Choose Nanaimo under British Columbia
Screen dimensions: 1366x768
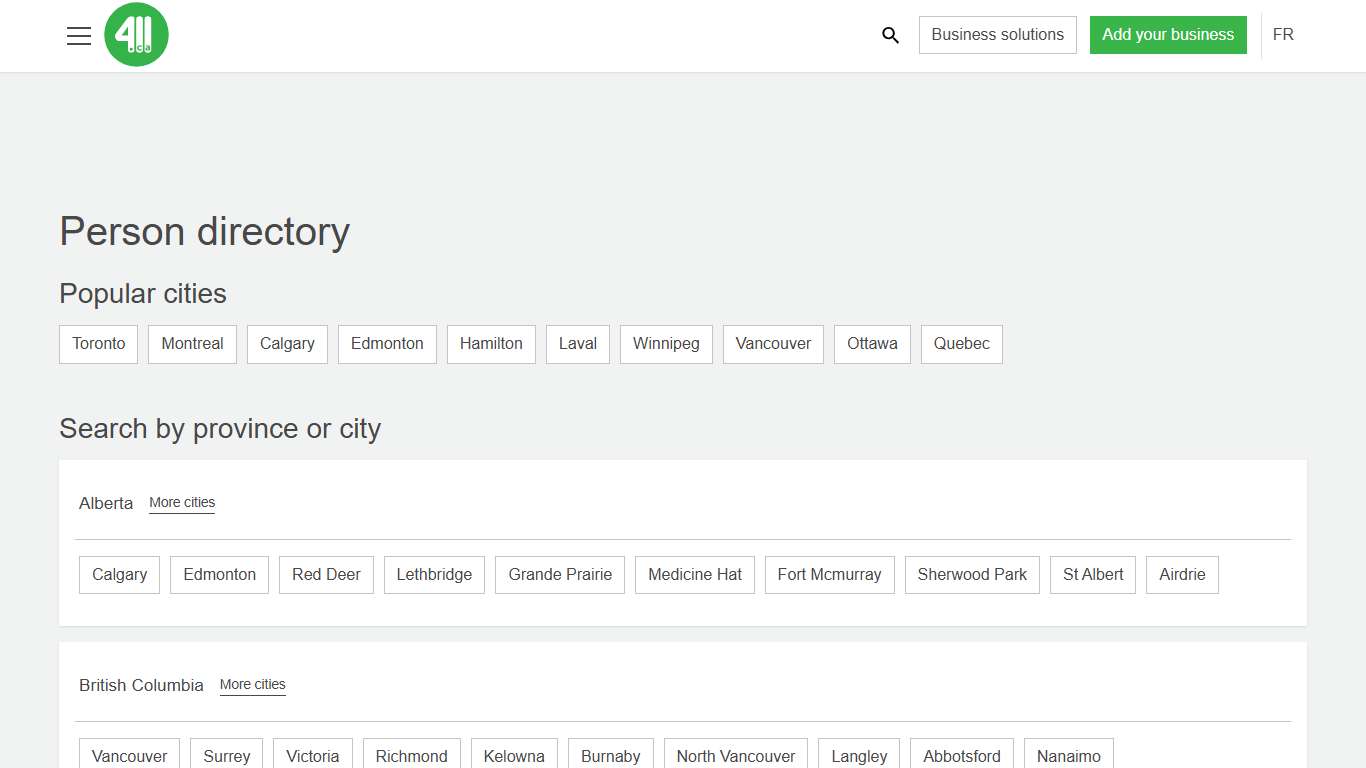(1068, 756)
